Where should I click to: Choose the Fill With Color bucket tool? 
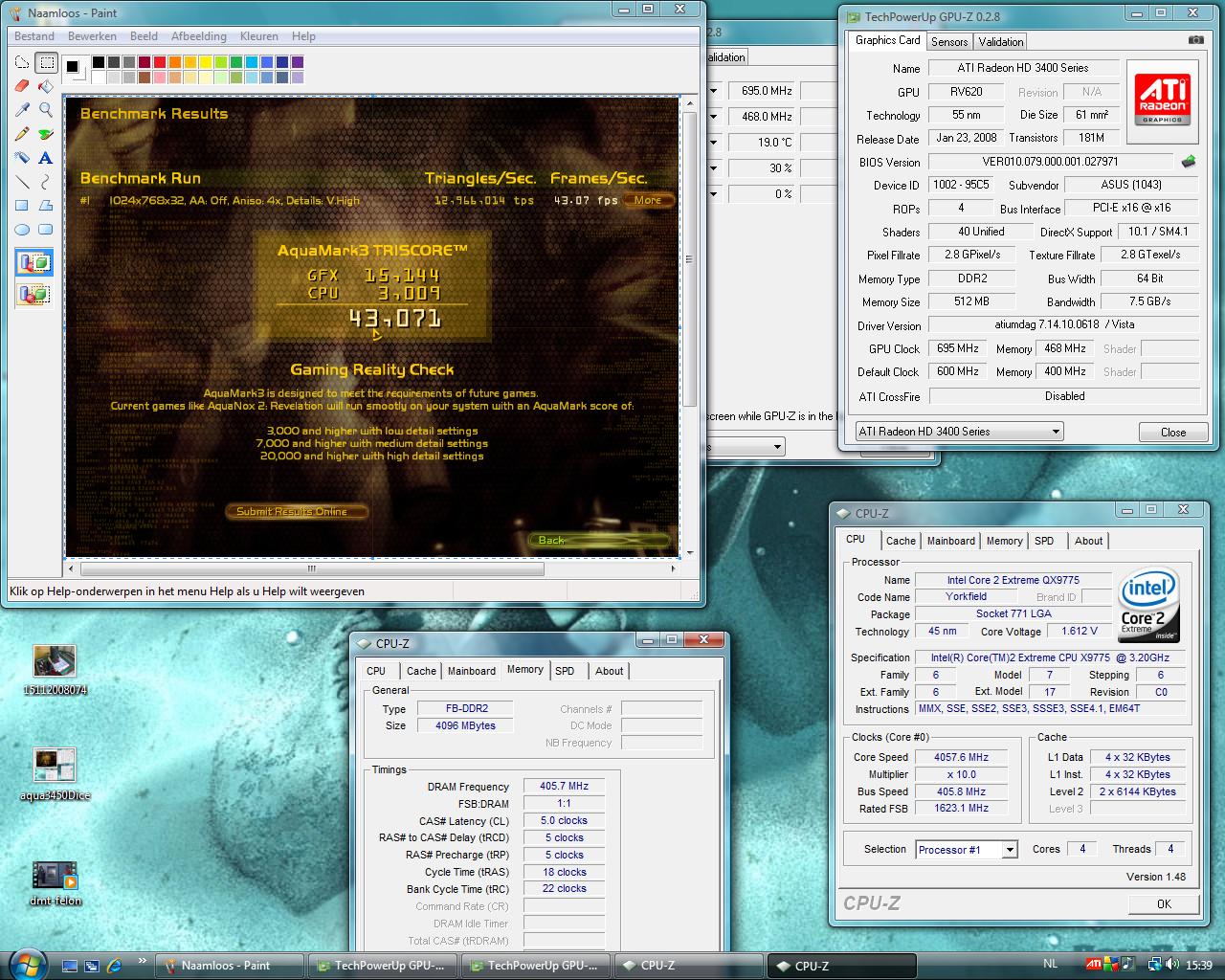coord(45,86)
